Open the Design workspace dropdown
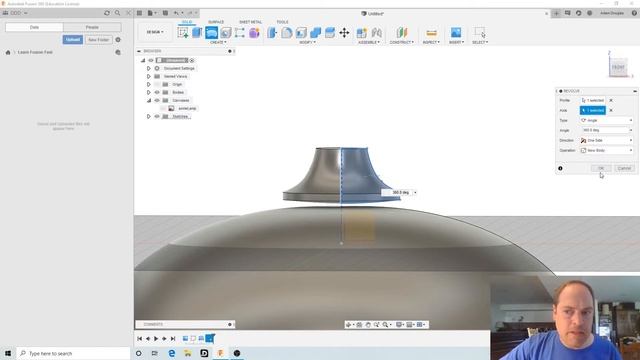The height and width of the screenshot is (360, 640). tap(155, 32)
